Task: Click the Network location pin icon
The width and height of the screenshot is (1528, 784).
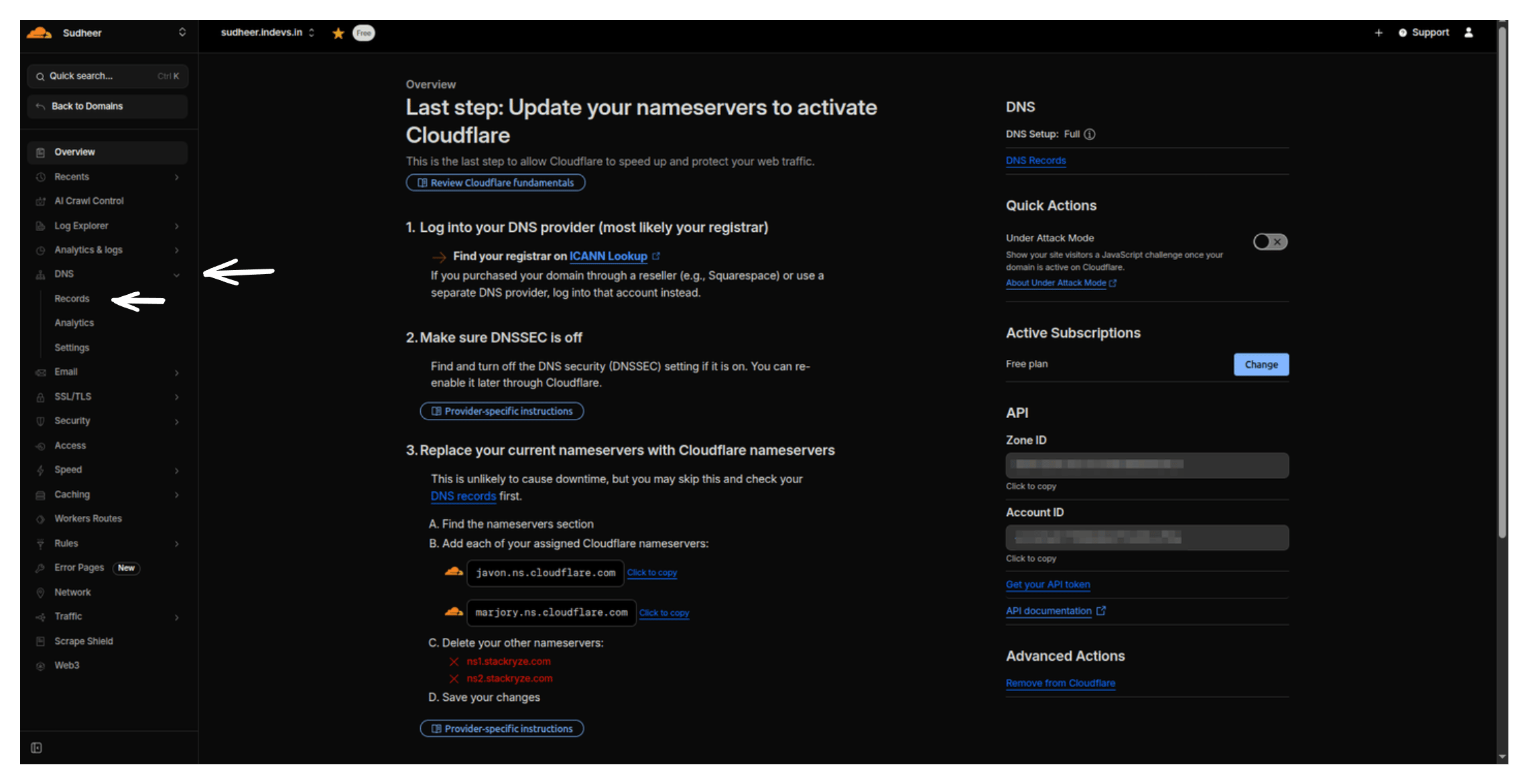Action: click(40, 592)
